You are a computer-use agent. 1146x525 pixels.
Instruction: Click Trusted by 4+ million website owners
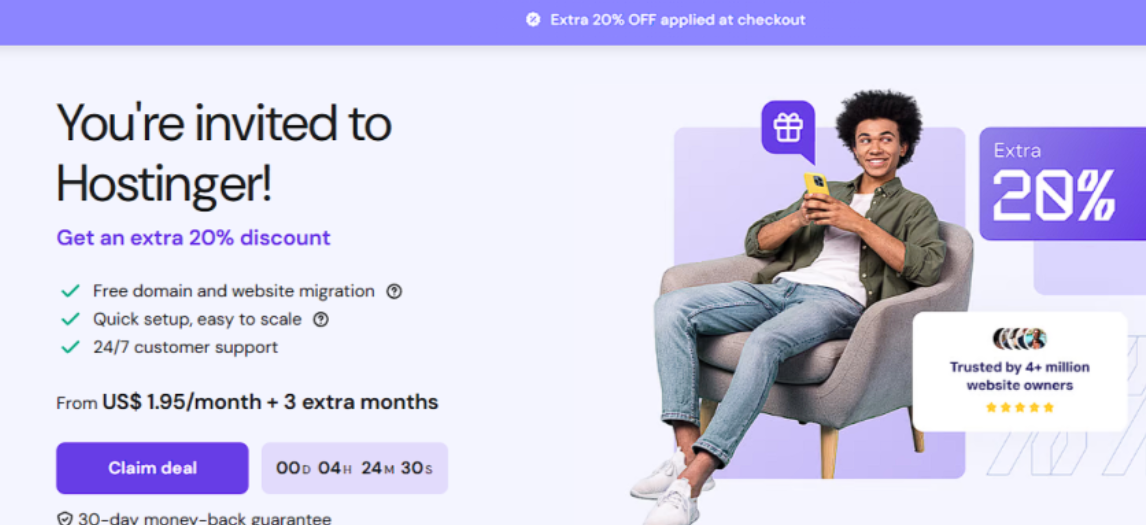pyautogui.click(x=1019, y=376)
